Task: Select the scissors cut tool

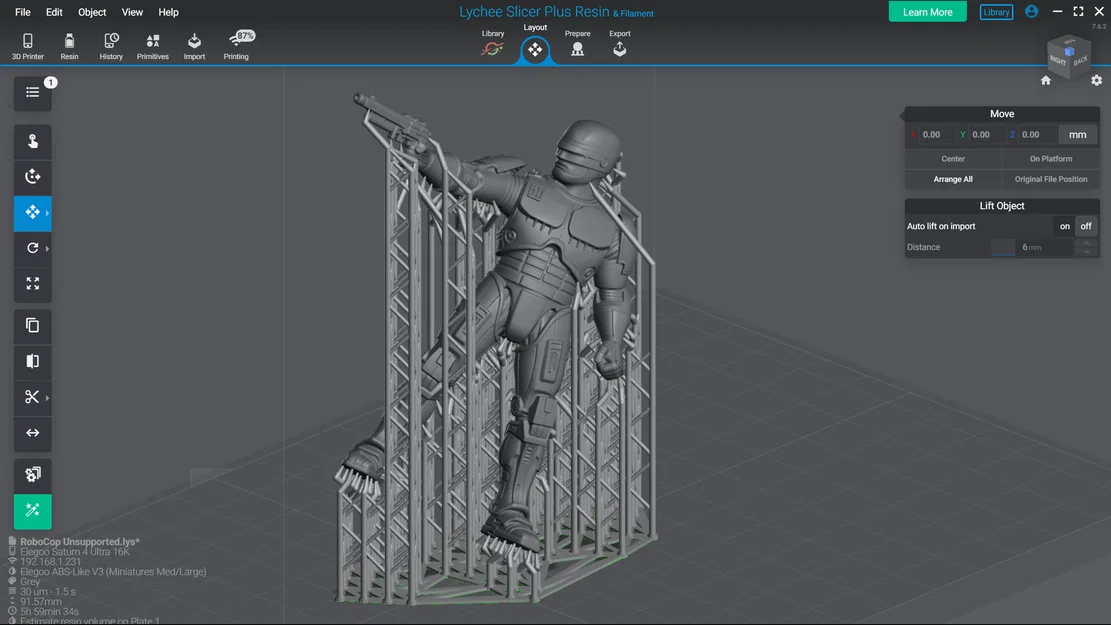Action: [33, 397]
